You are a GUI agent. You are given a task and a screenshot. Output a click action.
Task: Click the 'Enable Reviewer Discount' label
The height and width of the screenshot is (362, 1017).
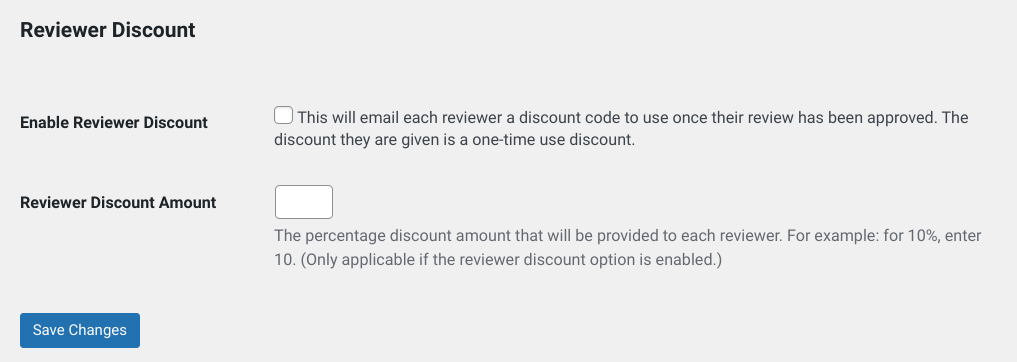pyautogui.click(x=114, y=123)
